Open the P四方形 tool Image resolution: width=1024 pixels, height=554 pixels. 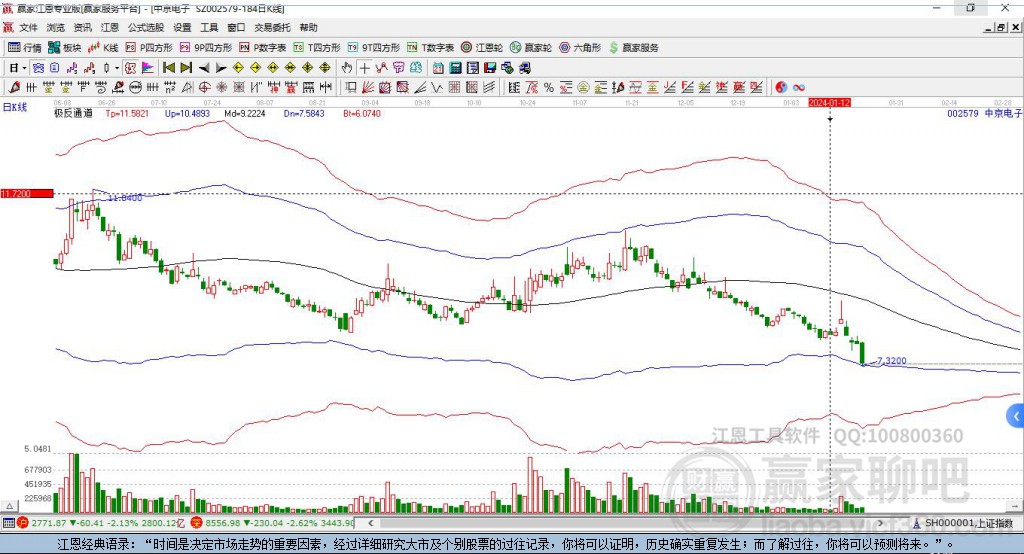[x=149, y=48]
